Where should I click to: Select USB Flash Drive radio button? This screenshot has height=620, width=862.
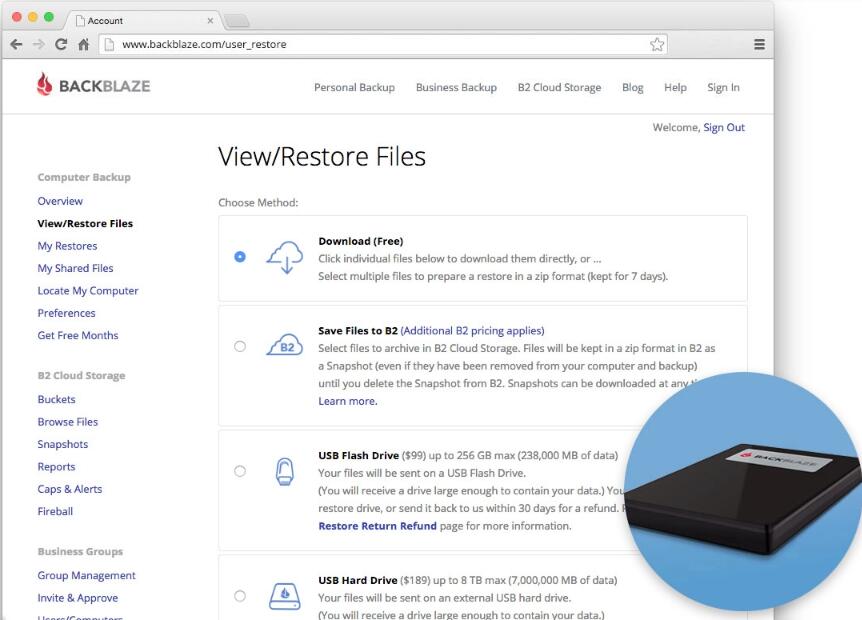point(240,471)
